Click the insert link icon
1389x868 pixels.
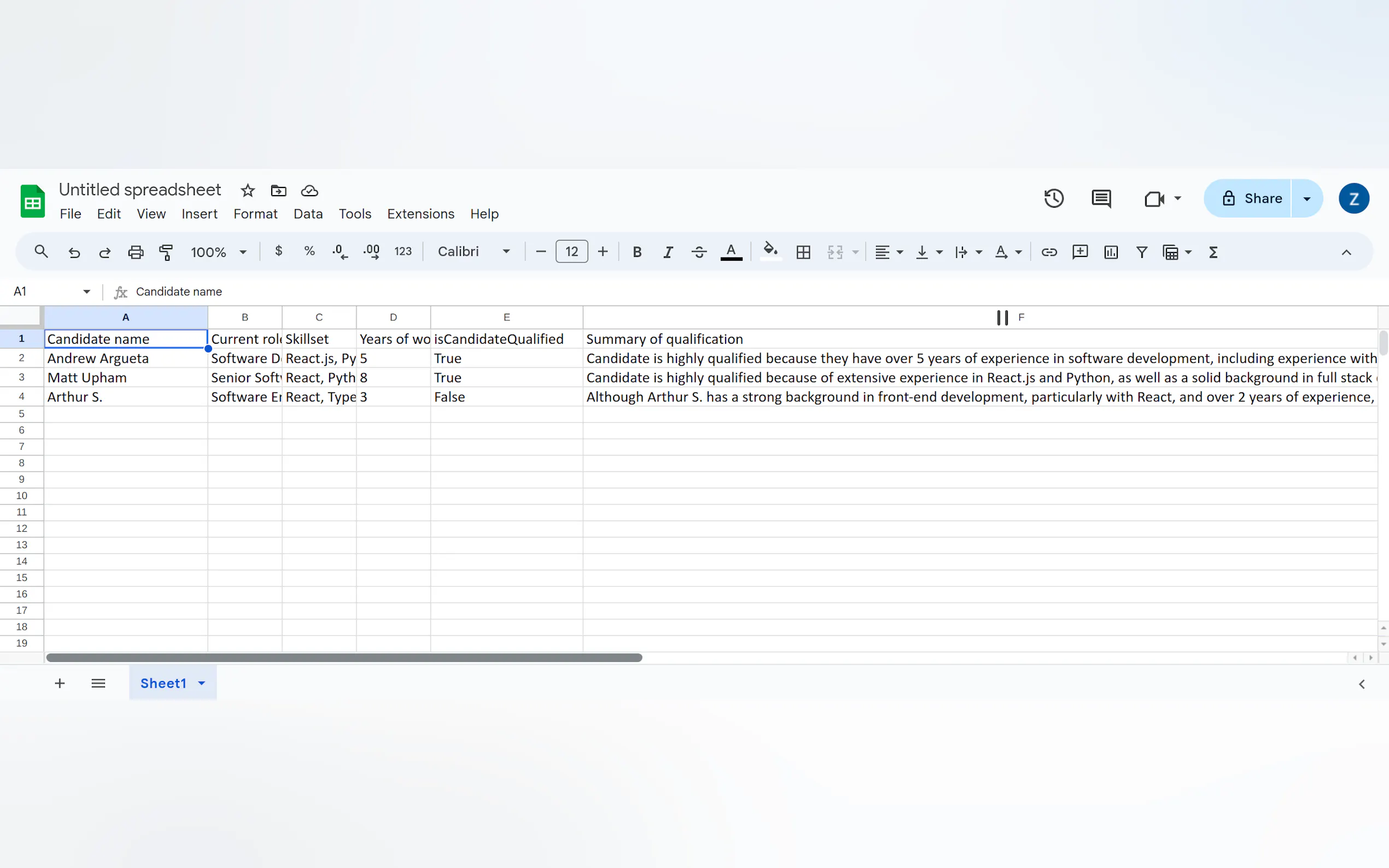(x=1048, y=252)
